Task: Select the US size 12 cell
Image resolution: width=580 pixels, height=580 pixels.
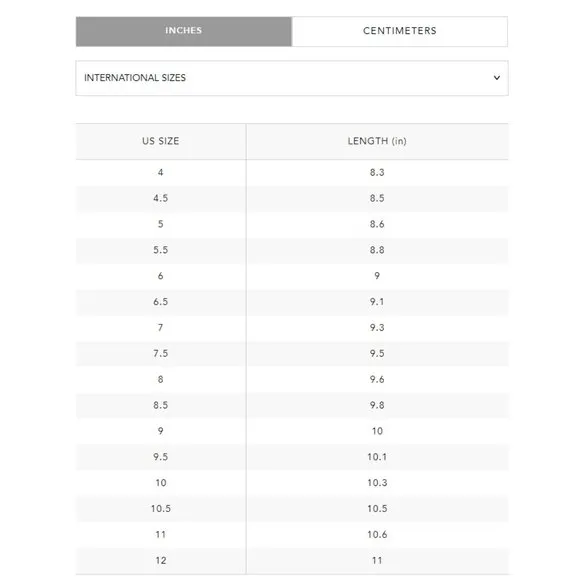Action: click(x=161, y=561)
